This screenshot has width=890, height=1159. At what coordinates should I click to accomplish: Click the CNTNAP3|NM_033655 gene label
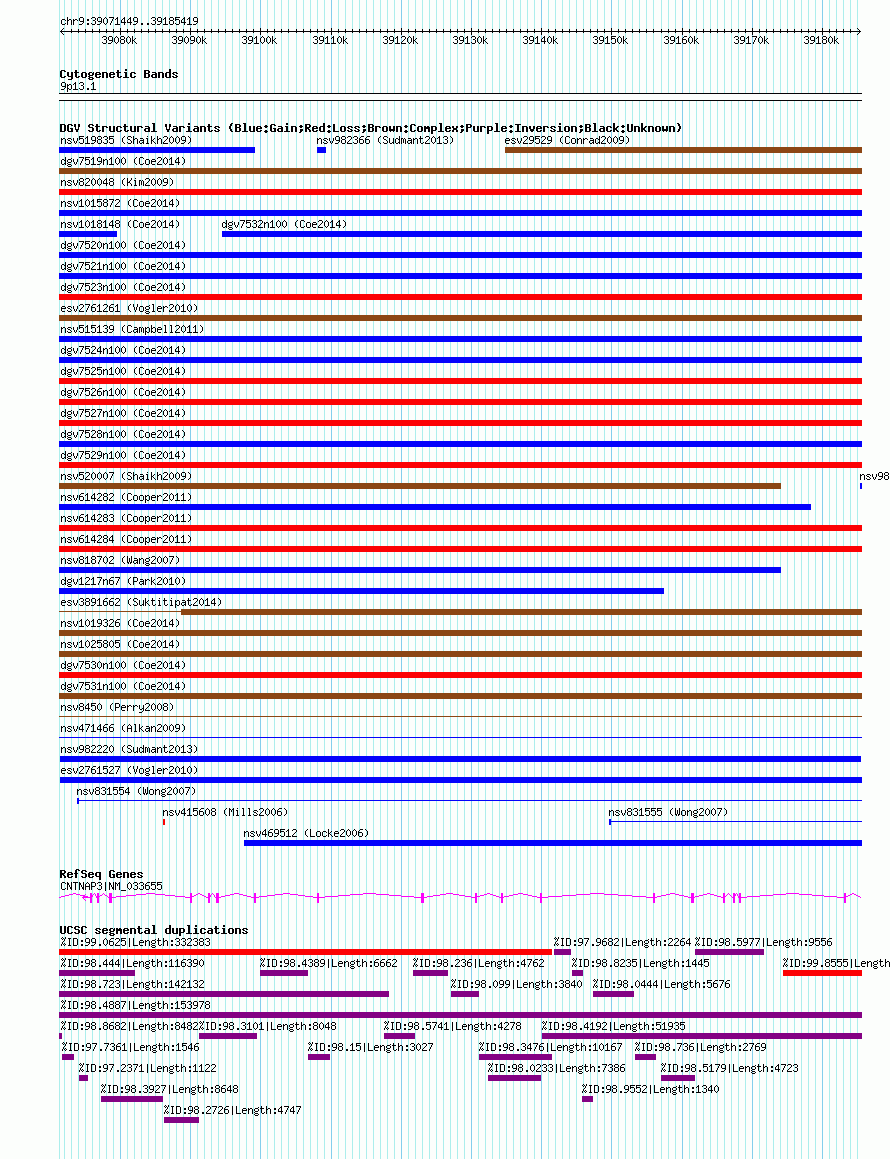111,886
